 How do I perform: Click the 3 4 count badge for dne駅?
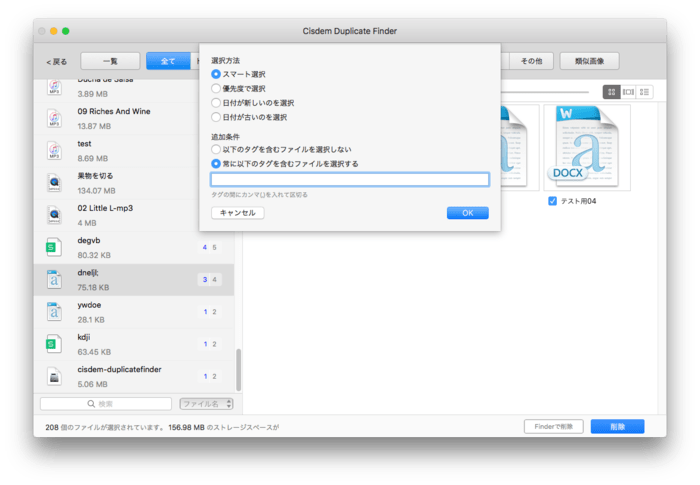tap(209, 280)
